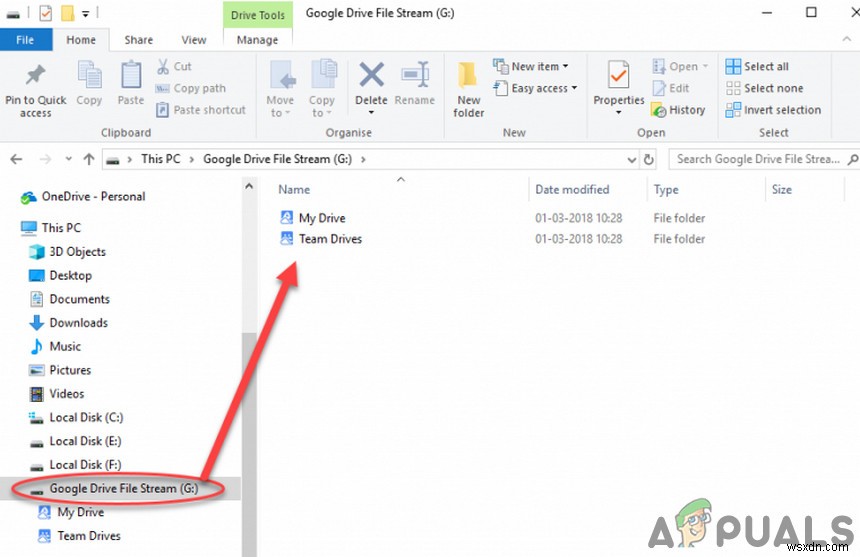Image resolution: width=860 pixels, height=557 pixels.
Task: Sort by the Size column header
Action: pyautogui.click(x=782, y=190)
